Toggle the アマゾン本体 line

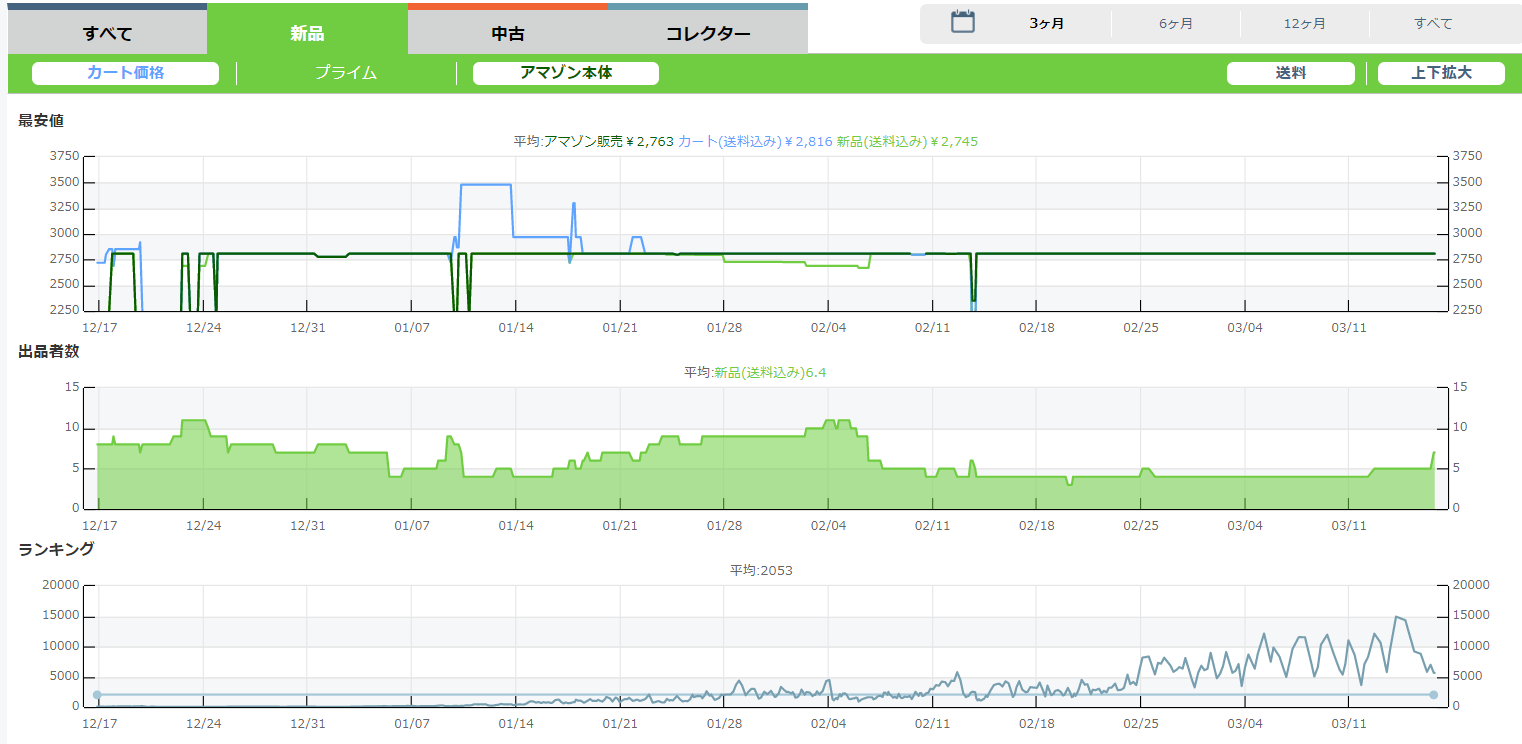(x=565, y=73)
